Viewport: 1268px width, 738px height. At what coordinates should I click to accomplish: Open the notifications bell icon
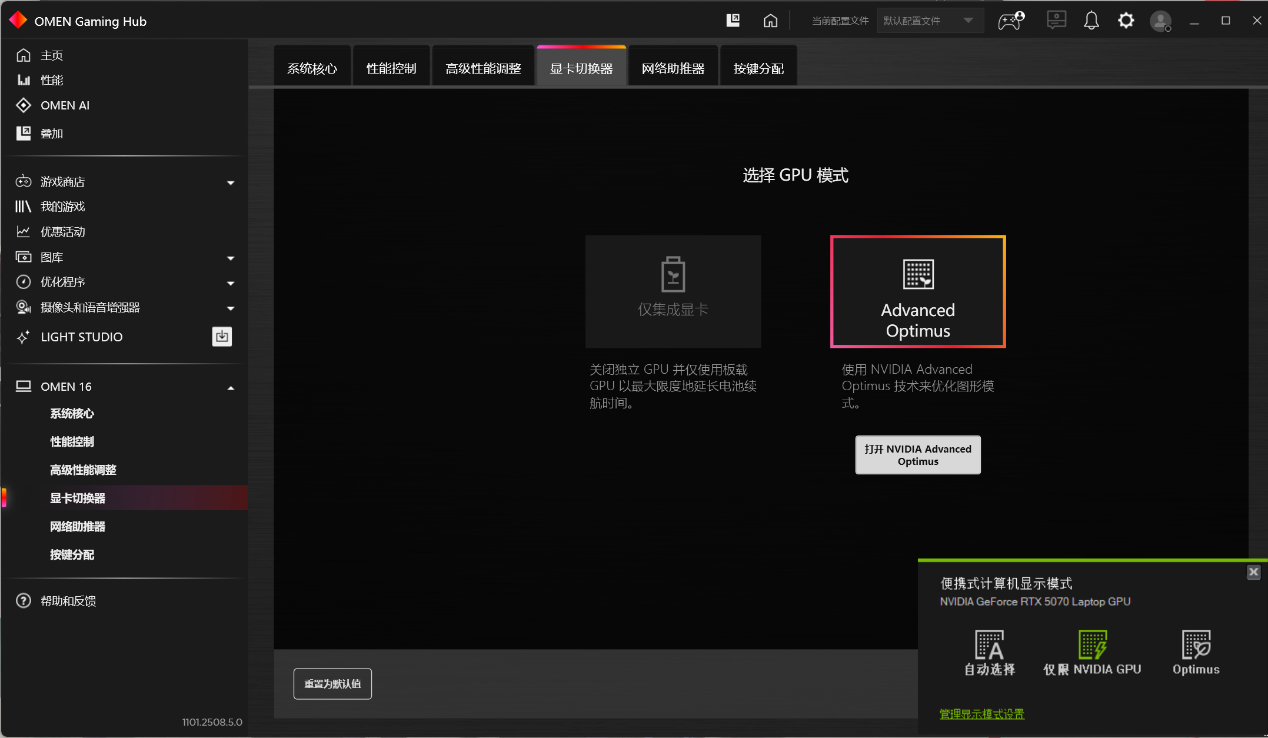pyautogui.click(x=1091, y=20)
